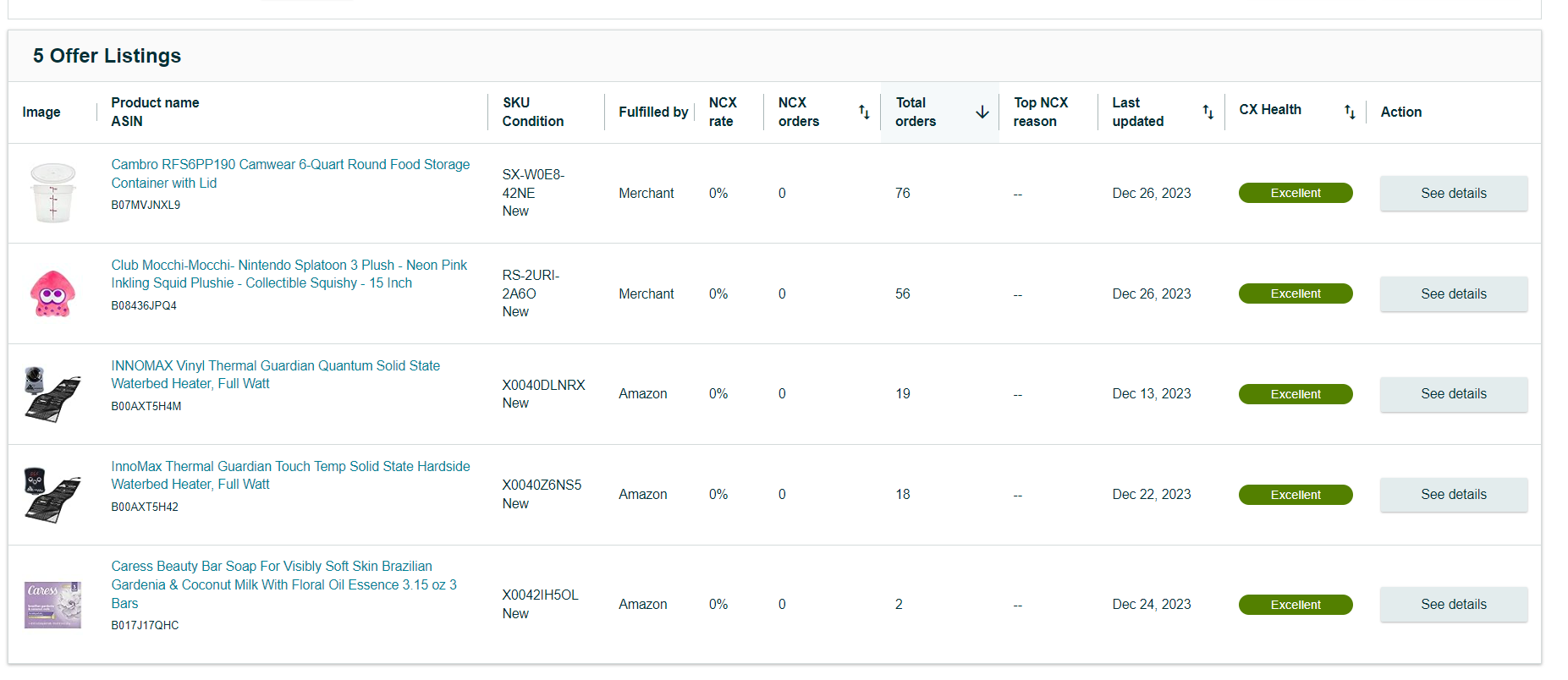This screenshot has height=680, width=1568.
Task: Select ASIN B07MVJNXL9 text
Action: pos(146,205)
